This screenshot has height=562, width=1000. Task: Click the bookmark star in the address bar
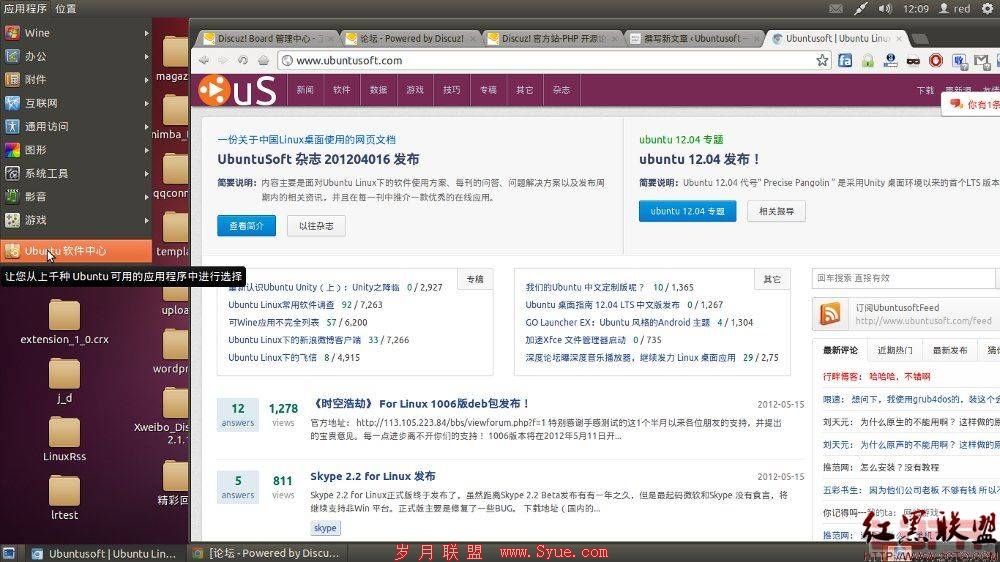click(822, 61)
